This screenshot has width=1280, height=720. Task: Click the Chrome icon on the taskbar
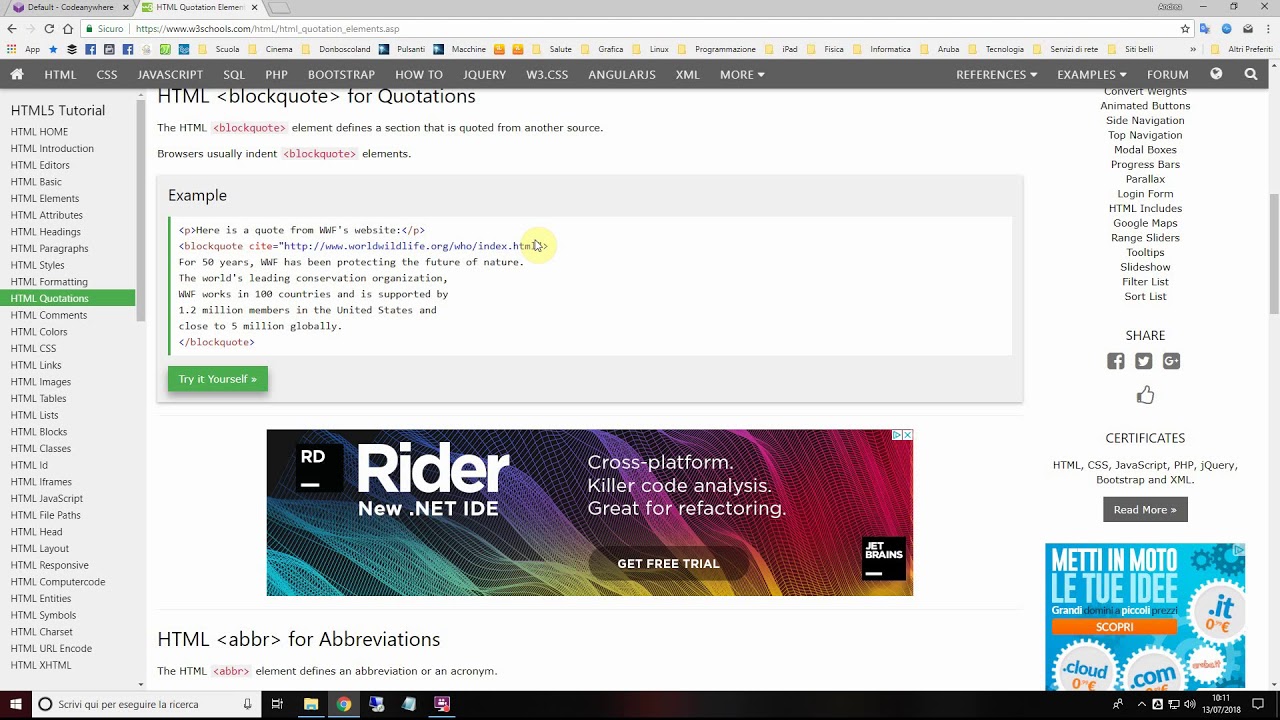tap(343, 704)
